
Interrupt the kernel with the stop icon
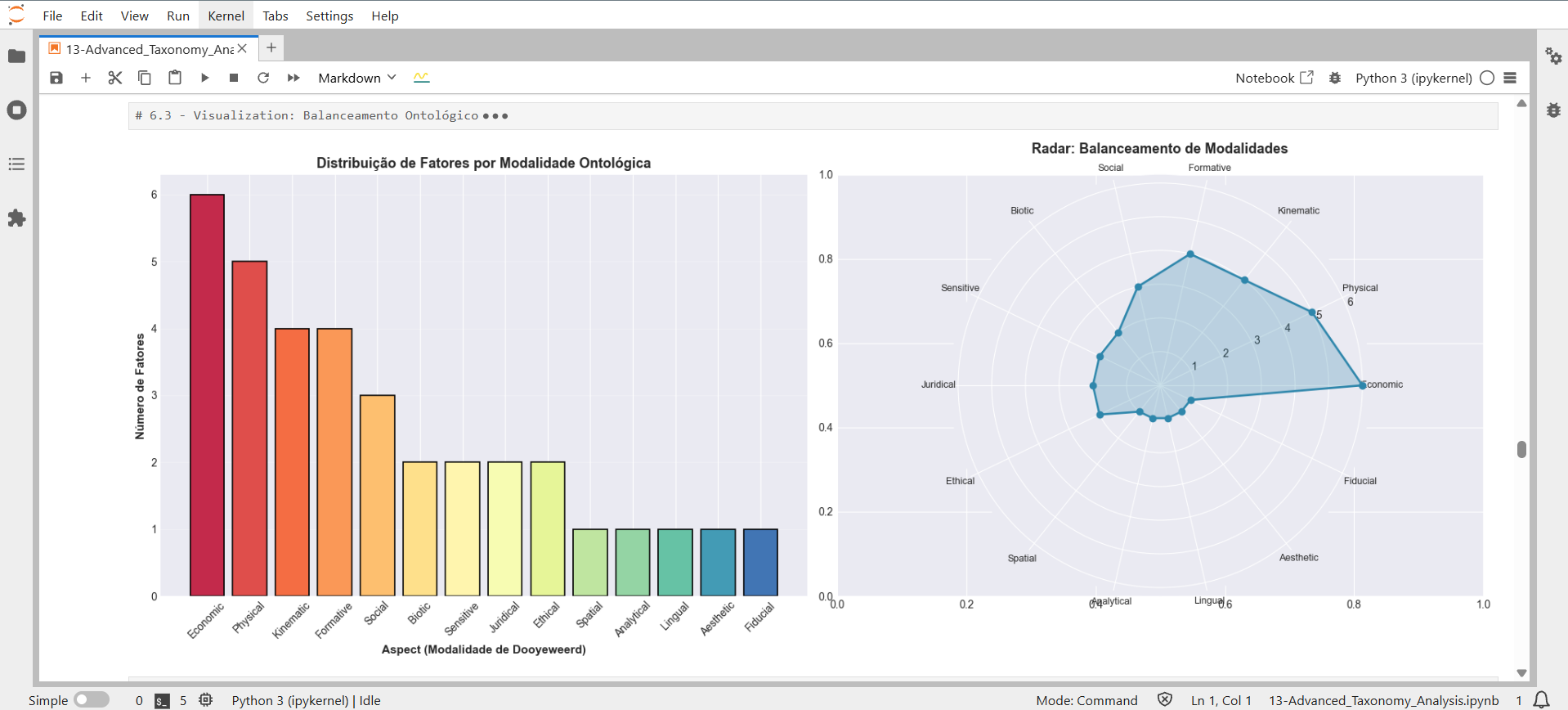(234, 78)
